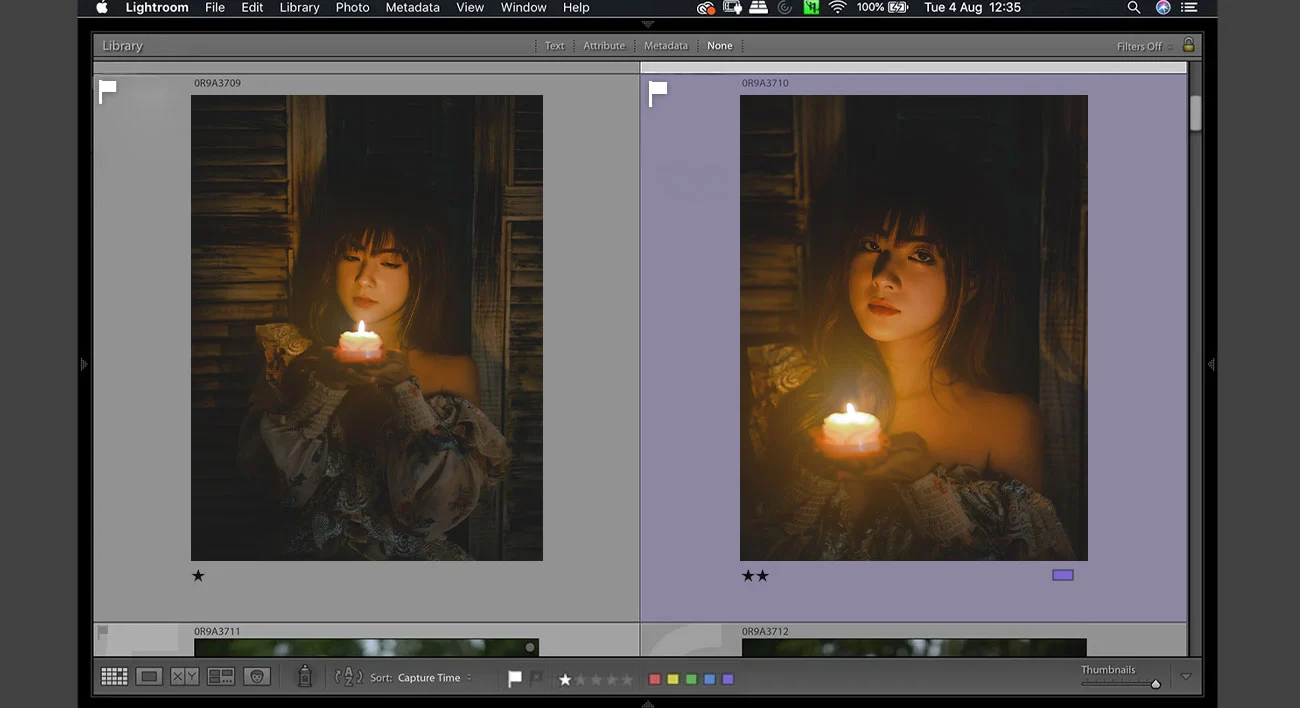Toggle flag on photo 0R9A3709
This screenshot has height=708, width=1300.
click(108, 92)
